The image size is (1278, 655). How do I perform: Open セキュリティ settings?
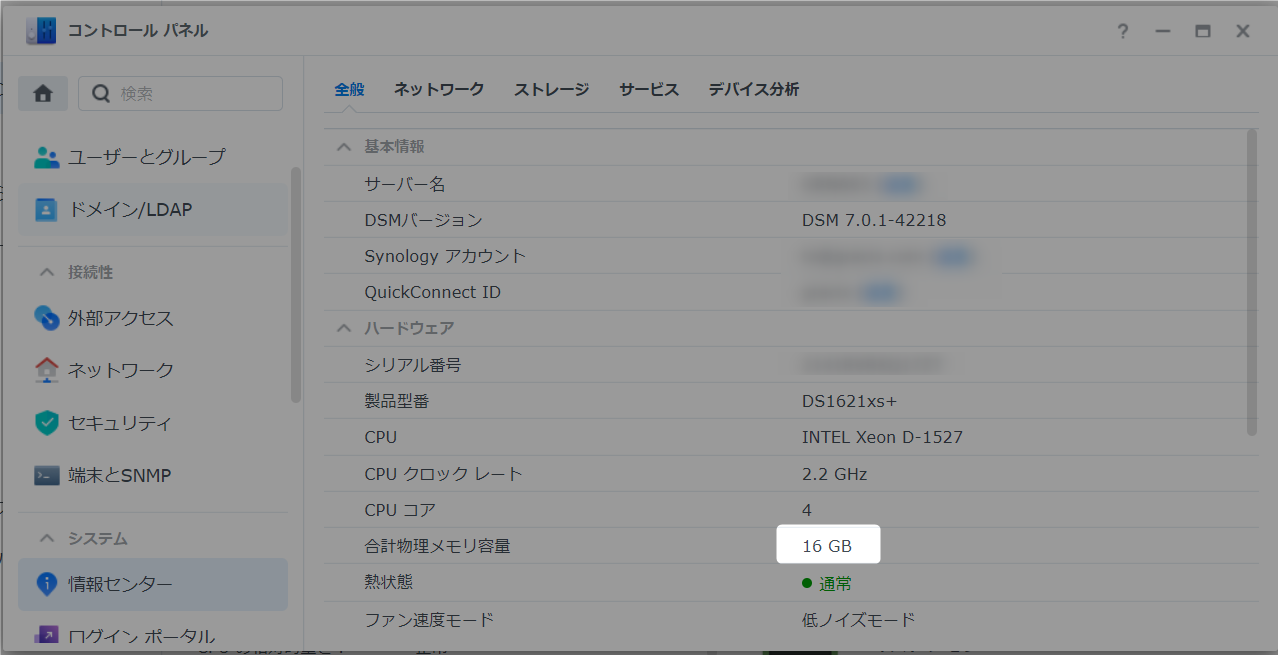click(153, 423)
